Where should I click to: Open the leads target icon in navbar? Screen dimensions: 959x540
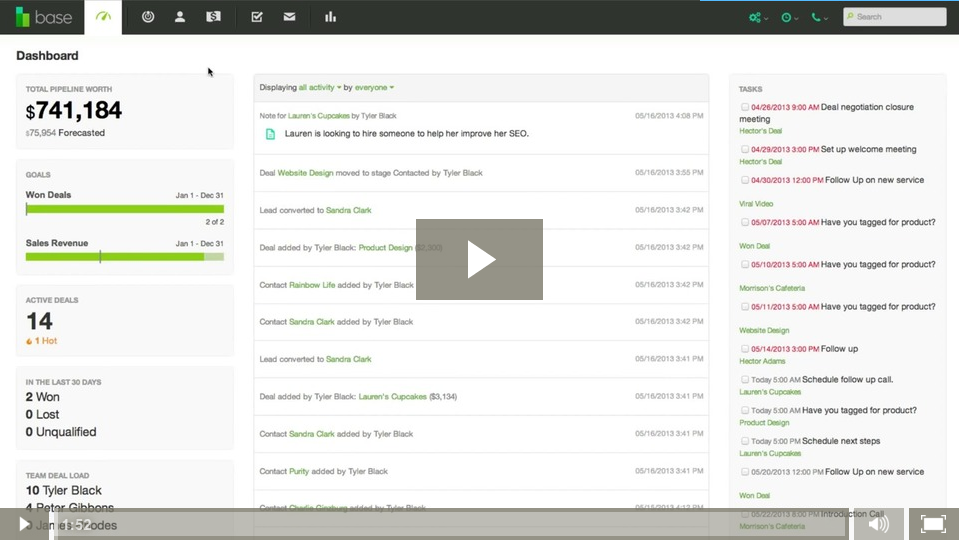[x=148, y=17]
